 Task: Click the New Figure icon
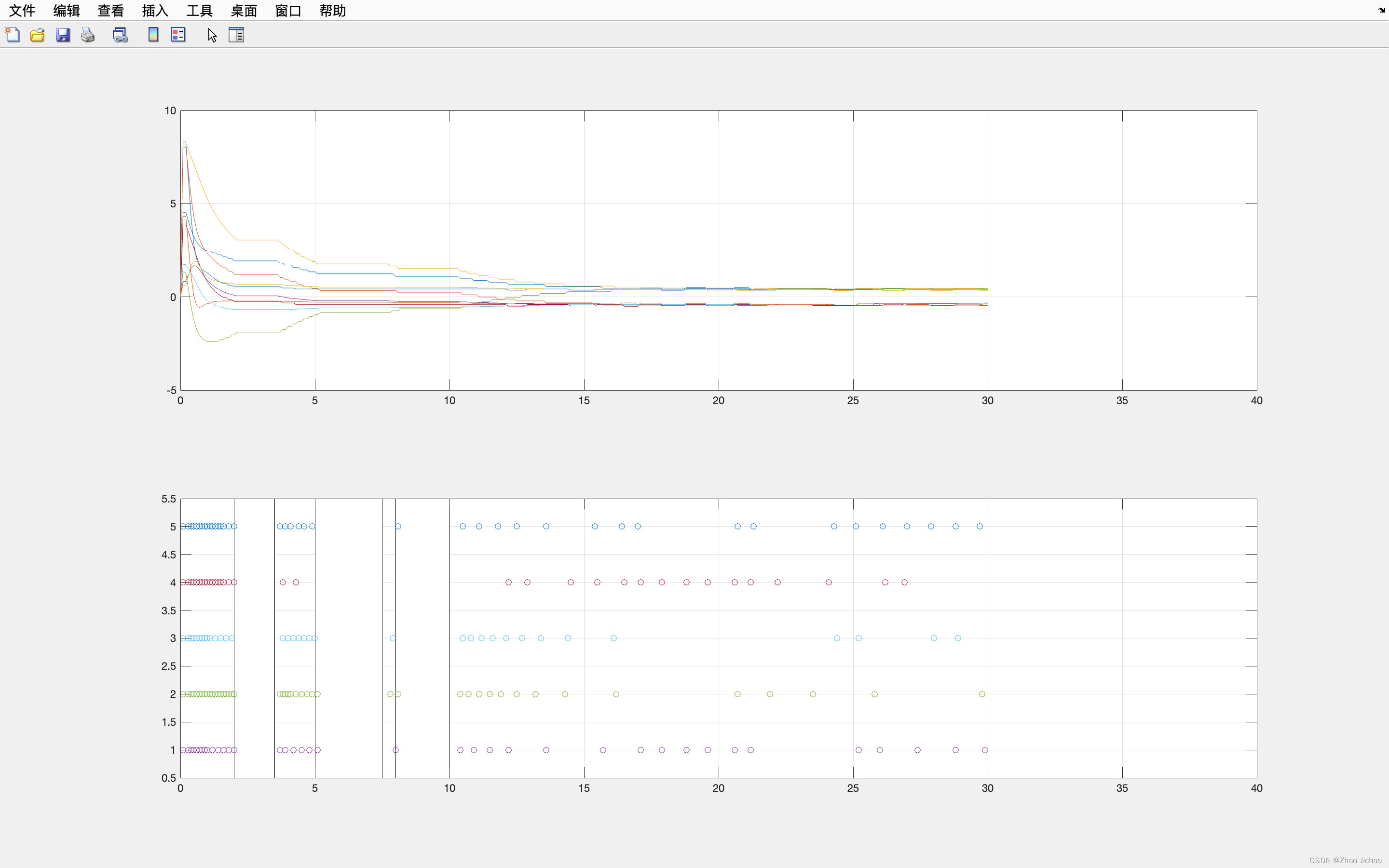(x=13, y=35)
